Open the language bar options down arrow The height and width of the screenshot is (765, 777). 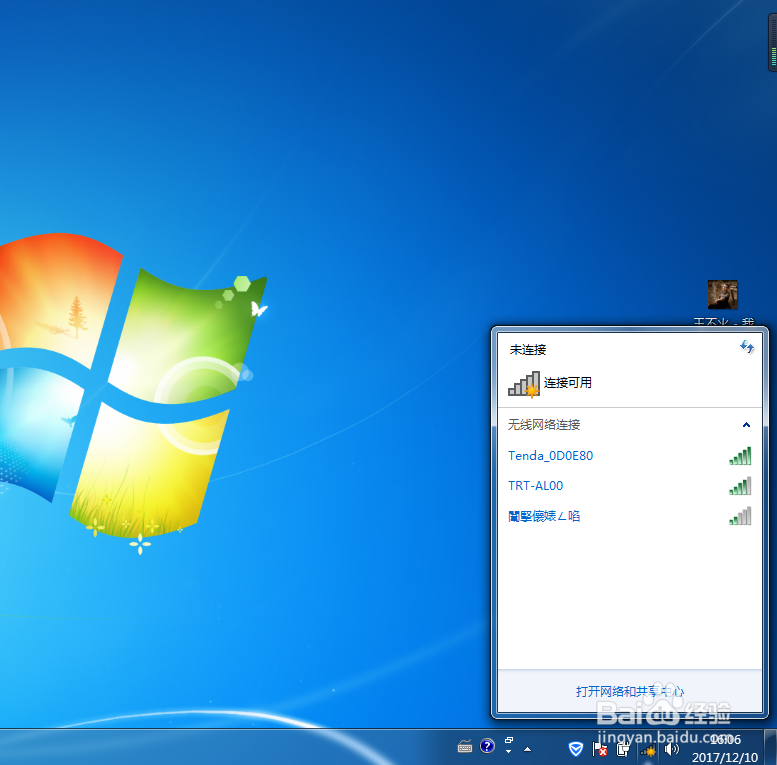point(509,752)
